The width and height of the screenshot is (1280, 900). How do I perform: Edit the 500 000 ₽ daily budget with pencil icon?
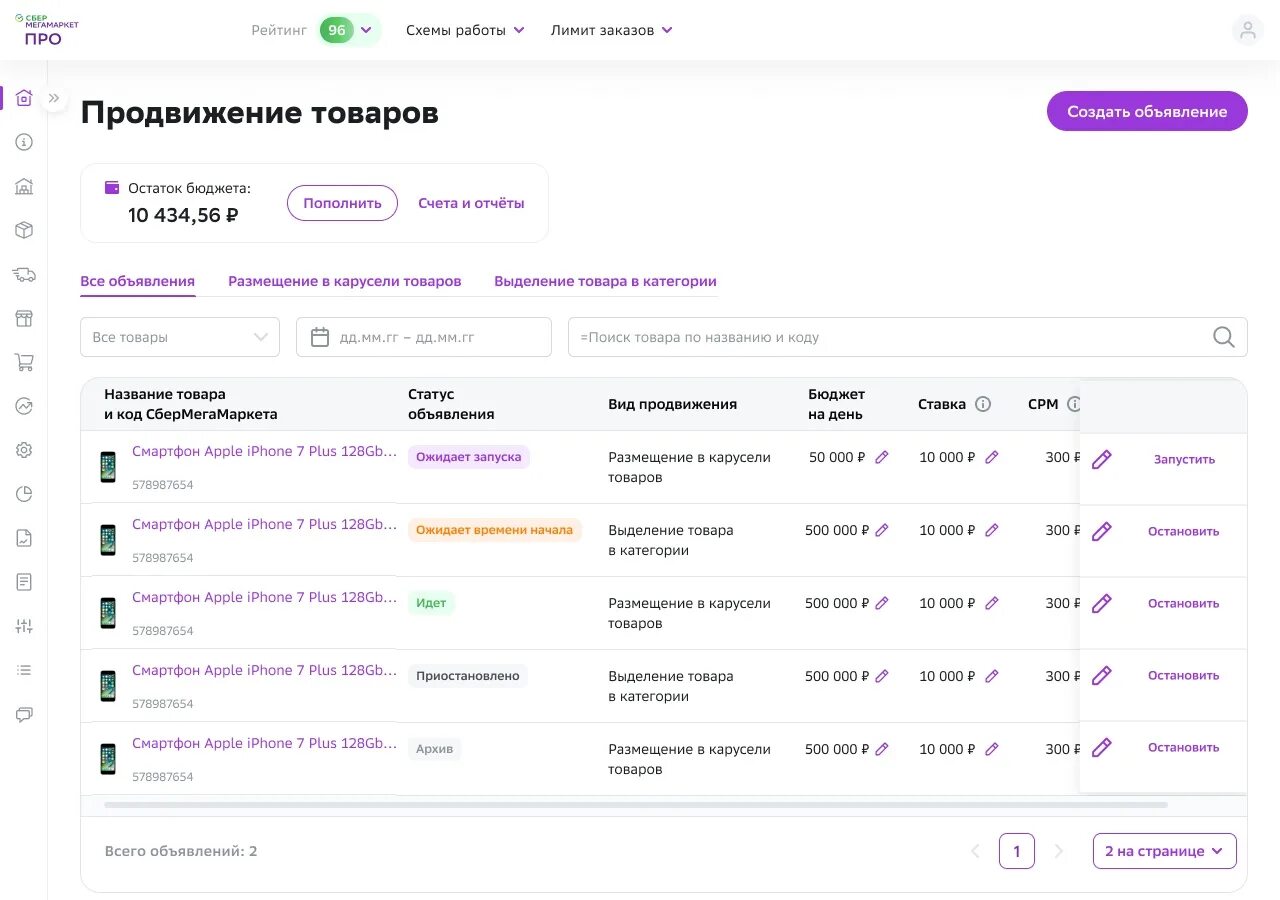[881, 530]
